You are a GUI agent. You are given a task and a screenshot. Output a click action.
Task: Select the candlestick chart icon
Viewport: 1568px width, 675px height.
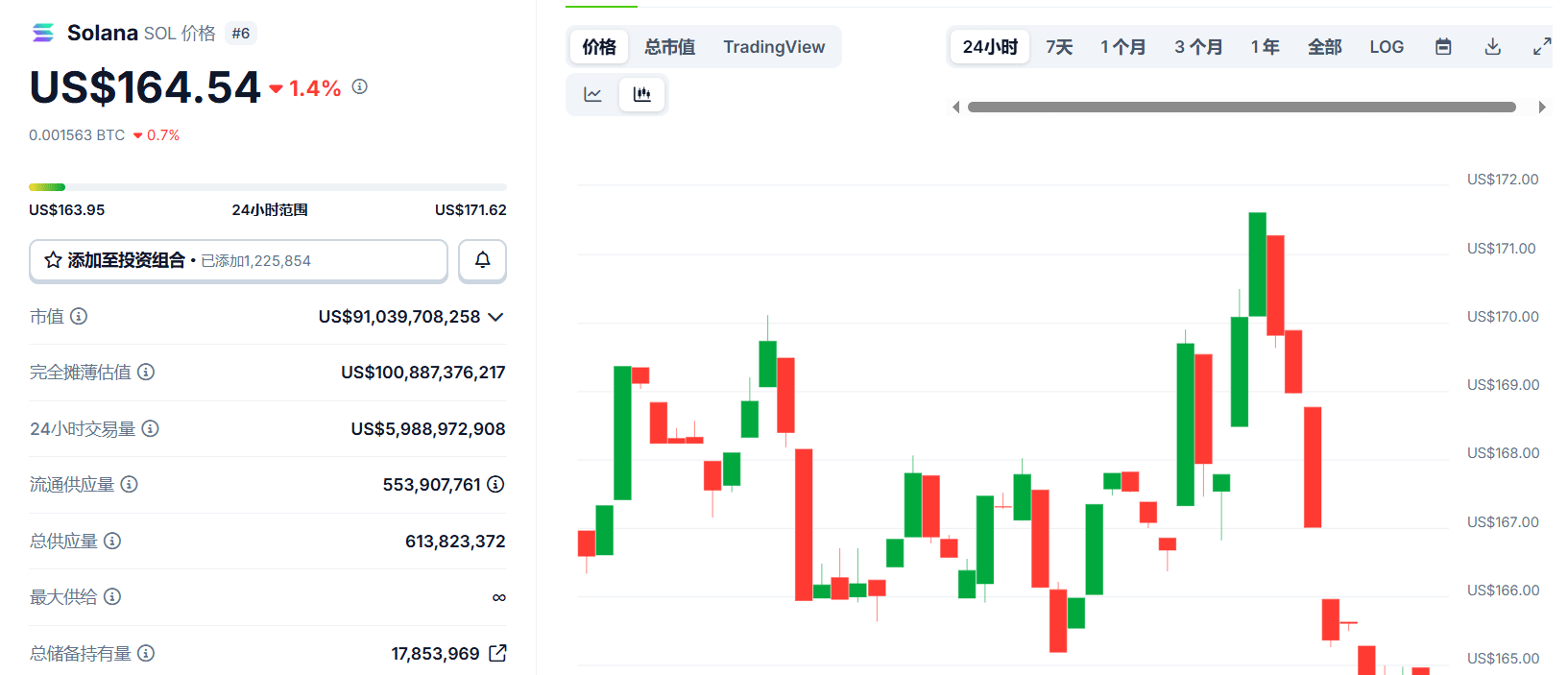(x=641, y=94)
